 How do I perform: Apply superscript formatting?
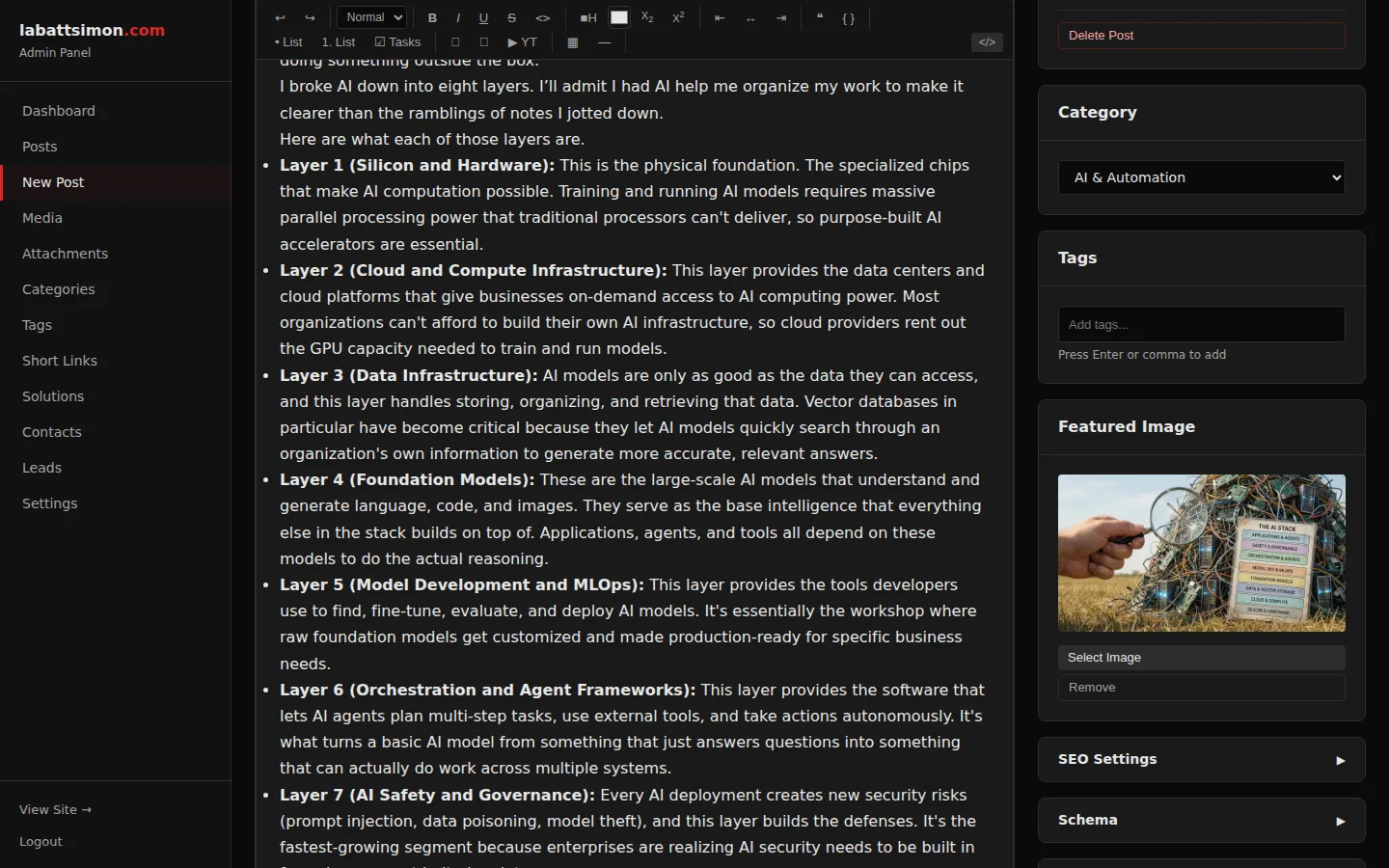(x=678, y=17)
